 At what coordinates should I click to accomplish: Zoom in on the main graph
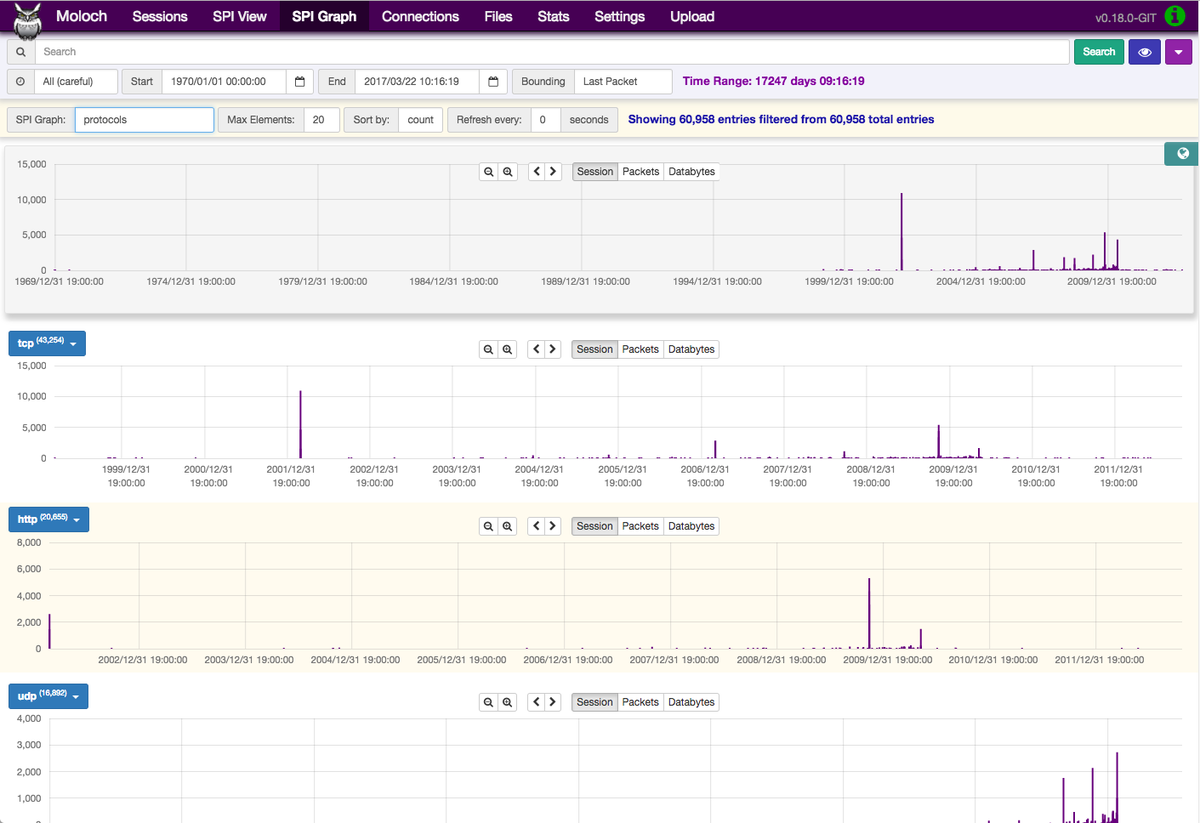[508, 172]
